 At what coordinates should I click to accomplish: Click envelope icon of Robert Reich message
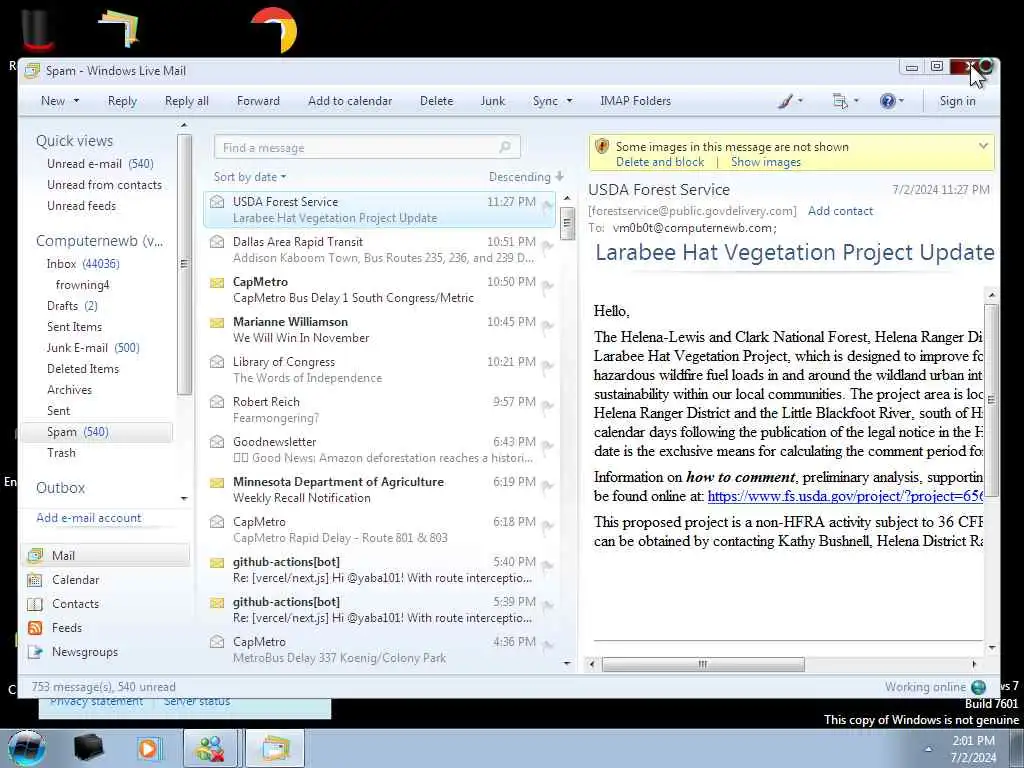pos(217,402)
